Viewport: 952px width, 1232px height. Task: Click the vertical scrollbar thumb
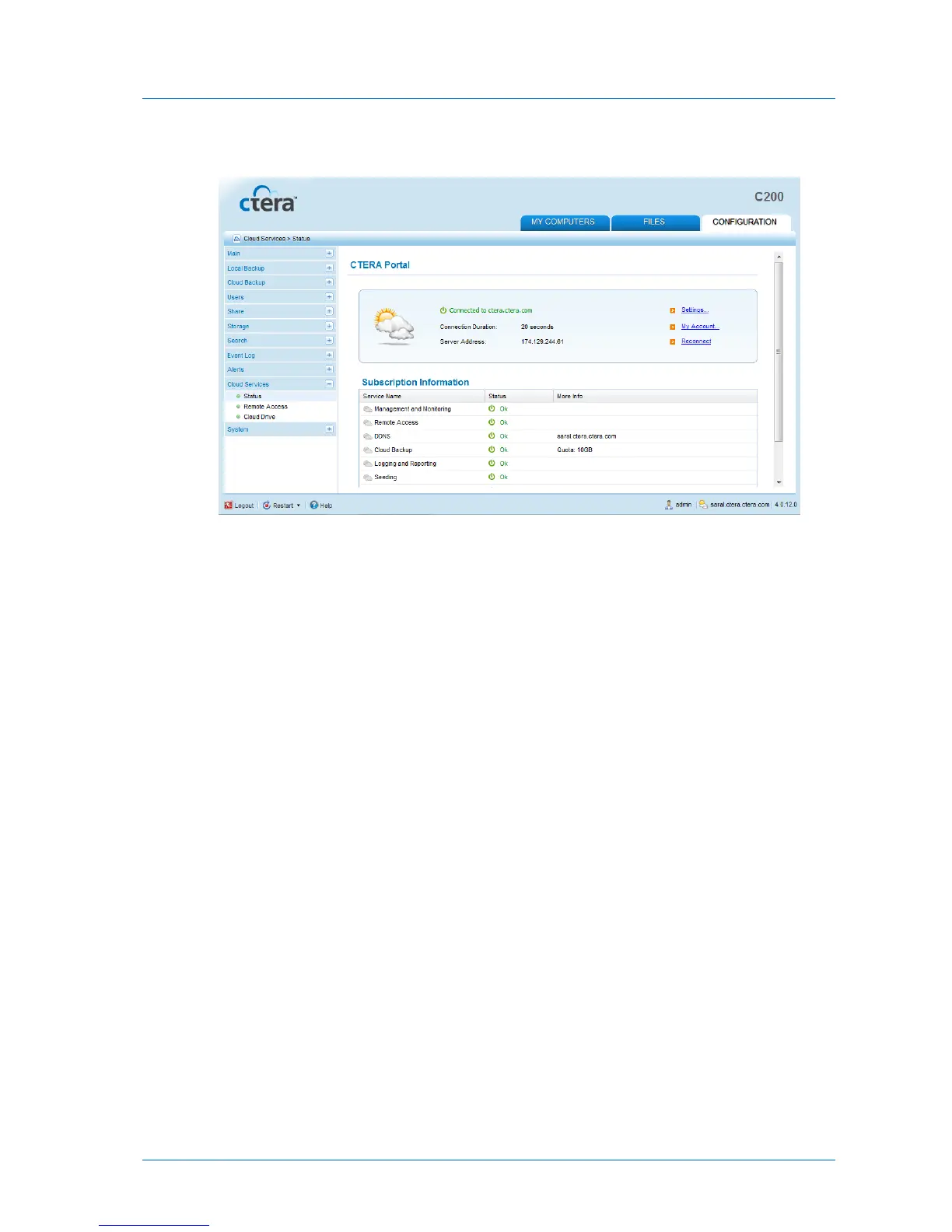pyautogui.click(x=779, y=352)
